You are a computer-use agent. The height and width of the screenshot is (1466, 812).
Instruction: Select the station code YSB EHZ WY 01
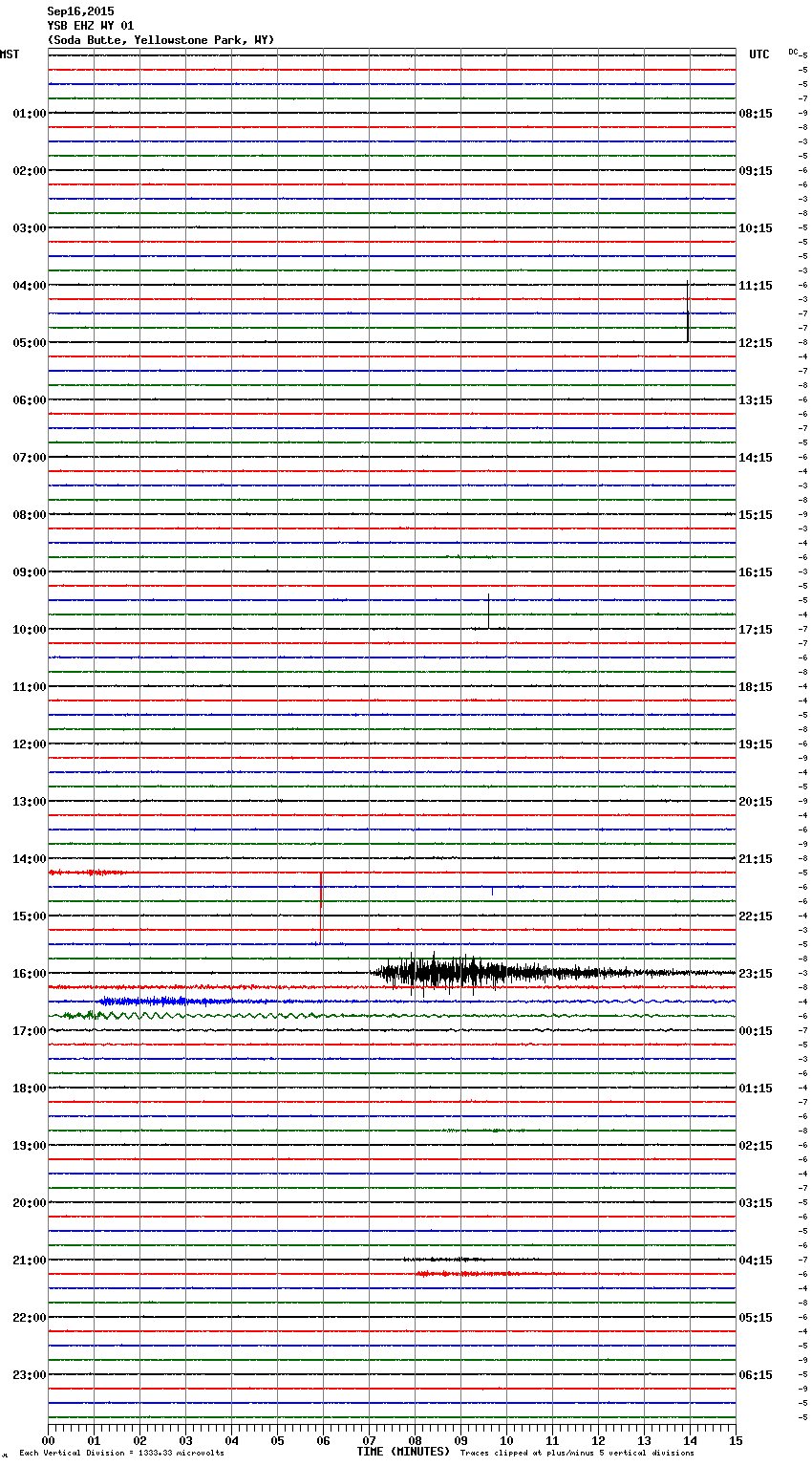click(x=91, y=26)
